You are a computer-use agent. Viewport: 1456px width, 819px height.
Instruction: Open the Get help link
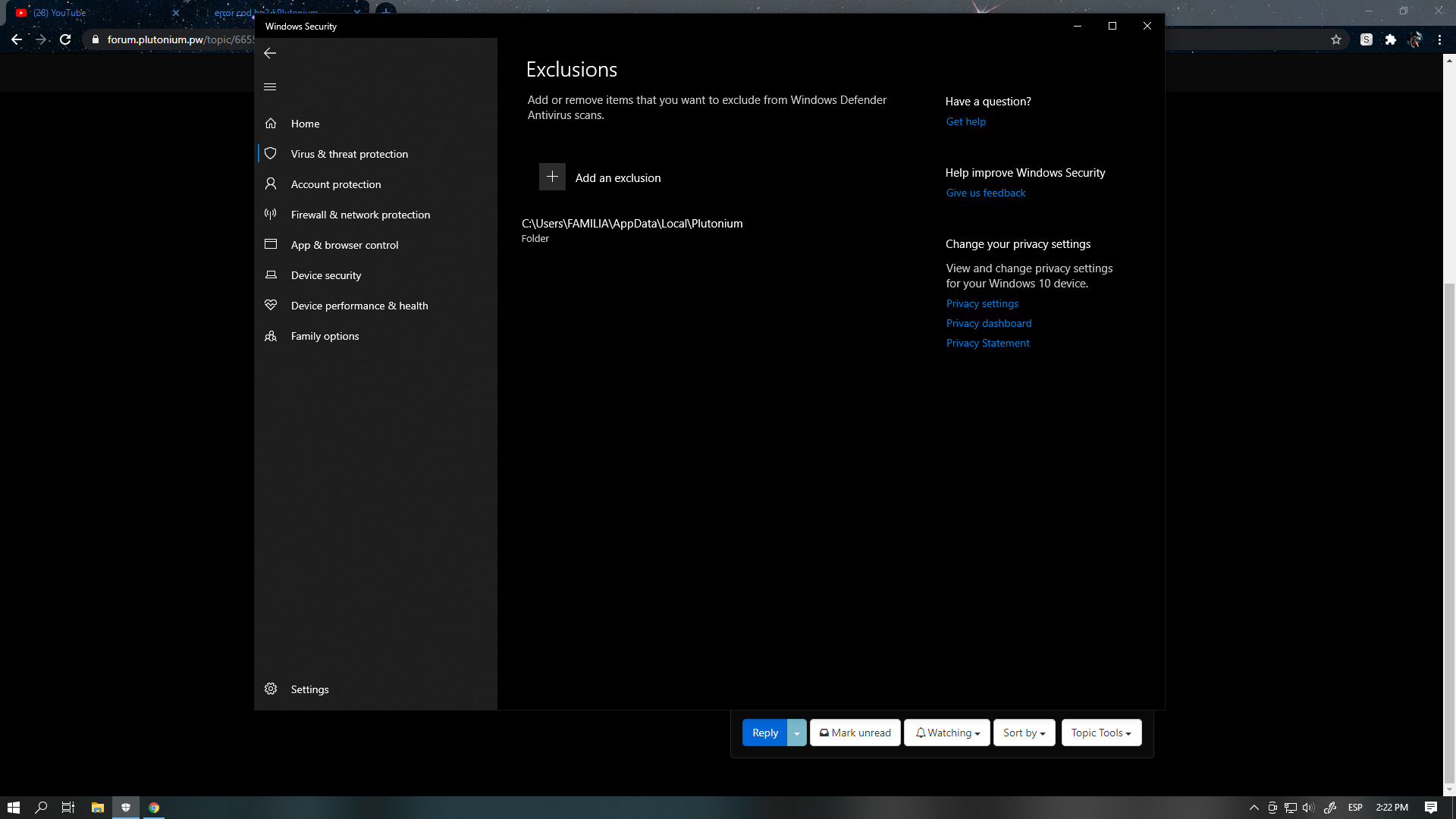point(965,121)
